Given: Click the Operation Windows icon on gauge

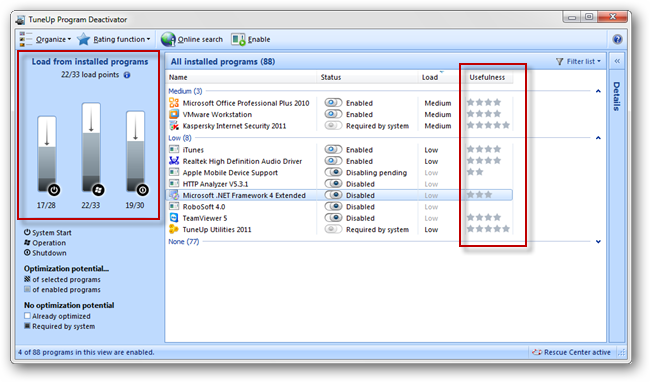Looking at the screenshot, I should pos(98,190).
